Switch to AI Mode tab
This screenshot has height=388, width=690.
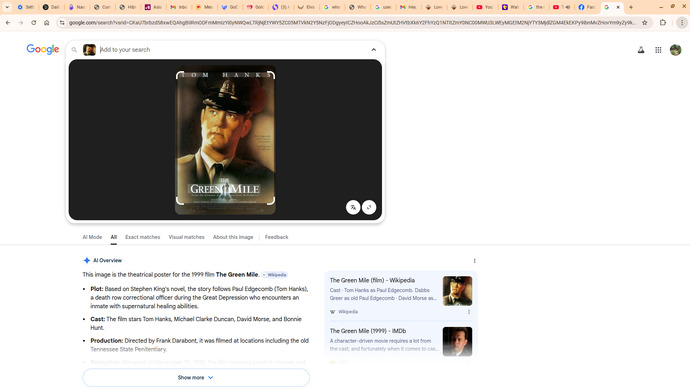(x=92, y=237)
